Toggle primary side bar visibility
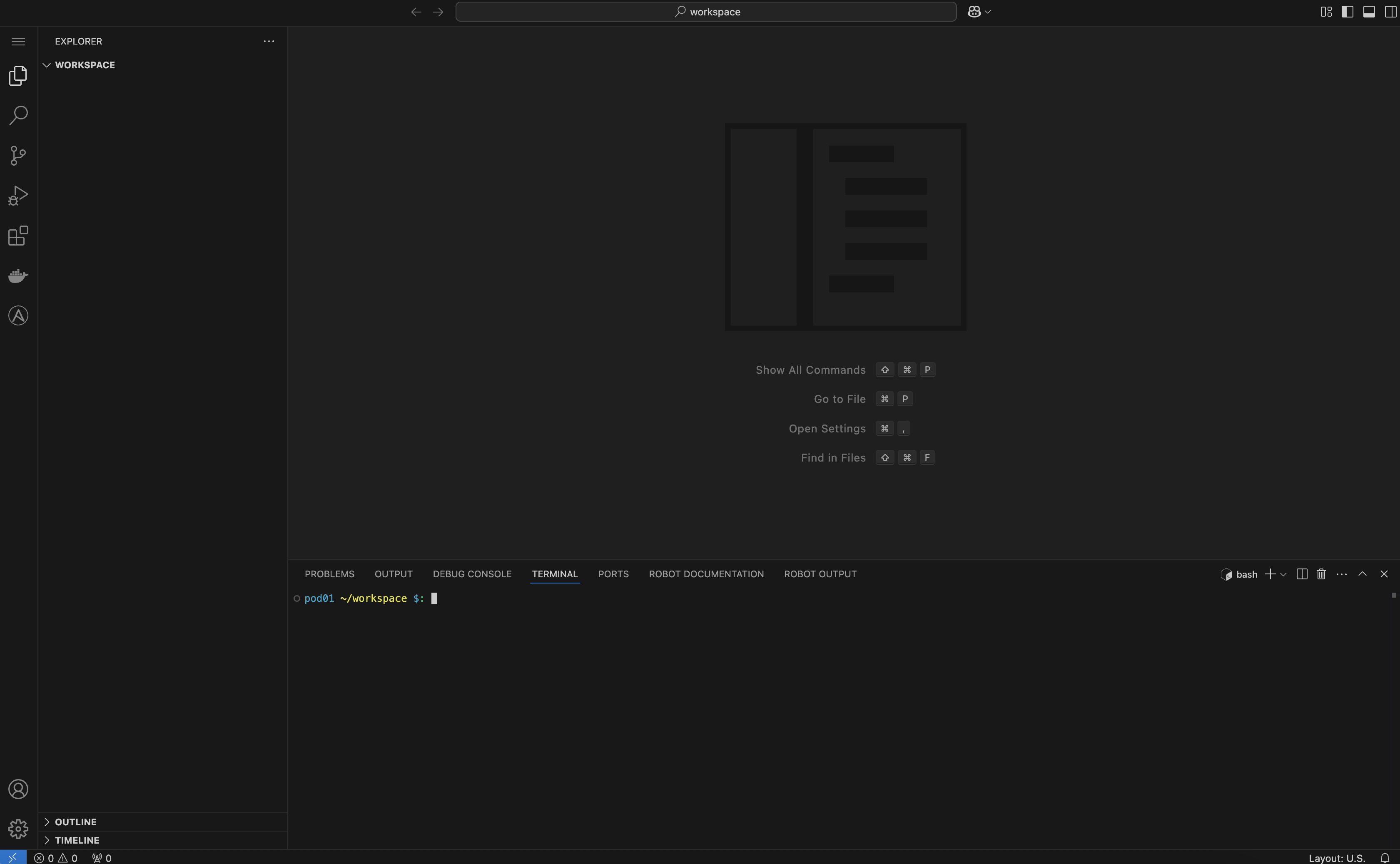This screenshot has width=1400, height=864. tap(1348, 12)
